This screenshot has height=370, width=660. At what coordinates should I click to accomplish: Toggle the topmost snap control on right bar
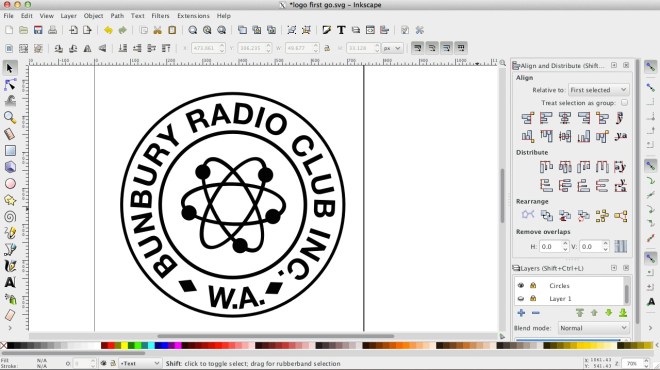(650, 67)
